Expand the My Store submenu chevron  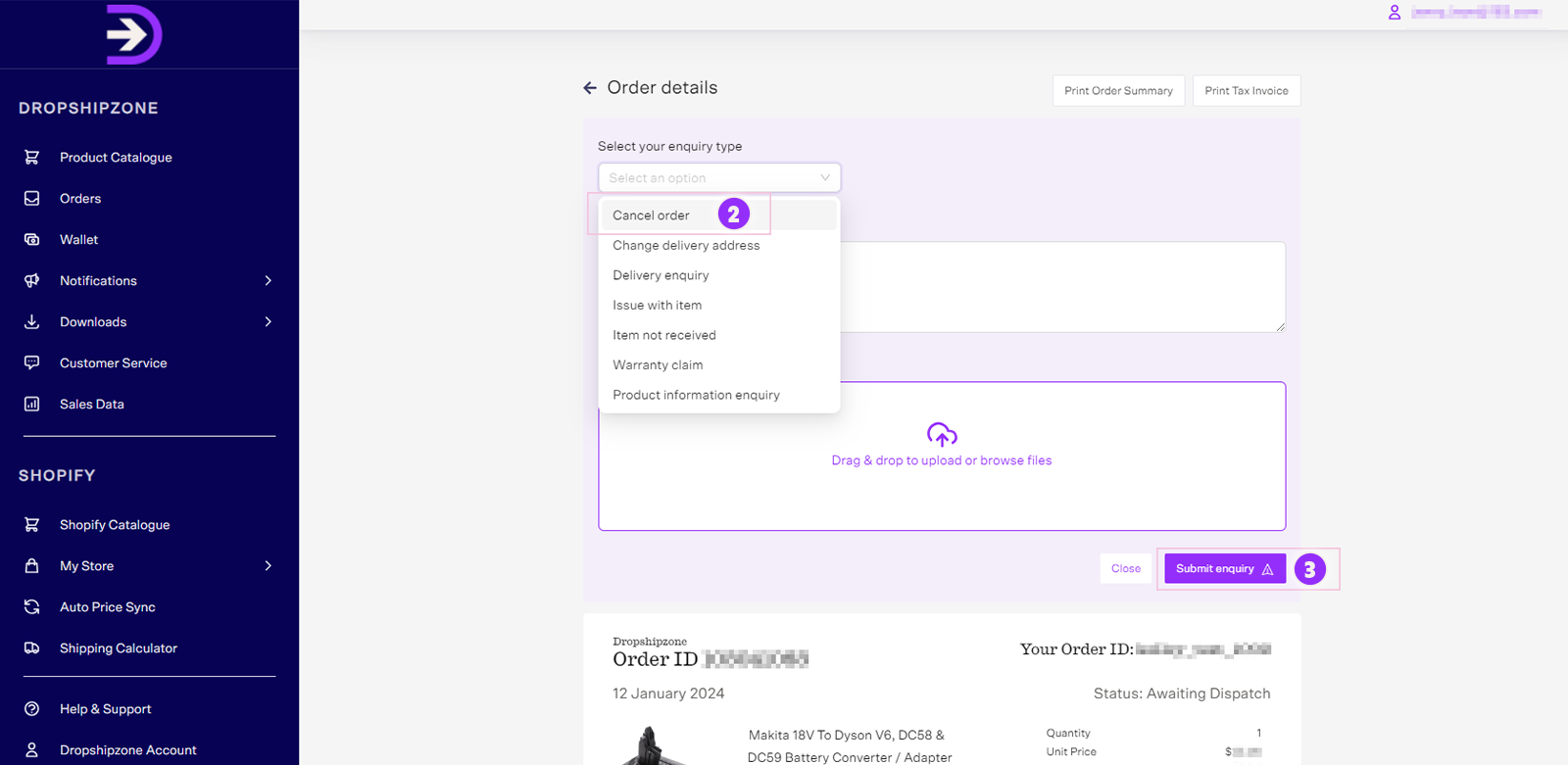pos(269,566)
